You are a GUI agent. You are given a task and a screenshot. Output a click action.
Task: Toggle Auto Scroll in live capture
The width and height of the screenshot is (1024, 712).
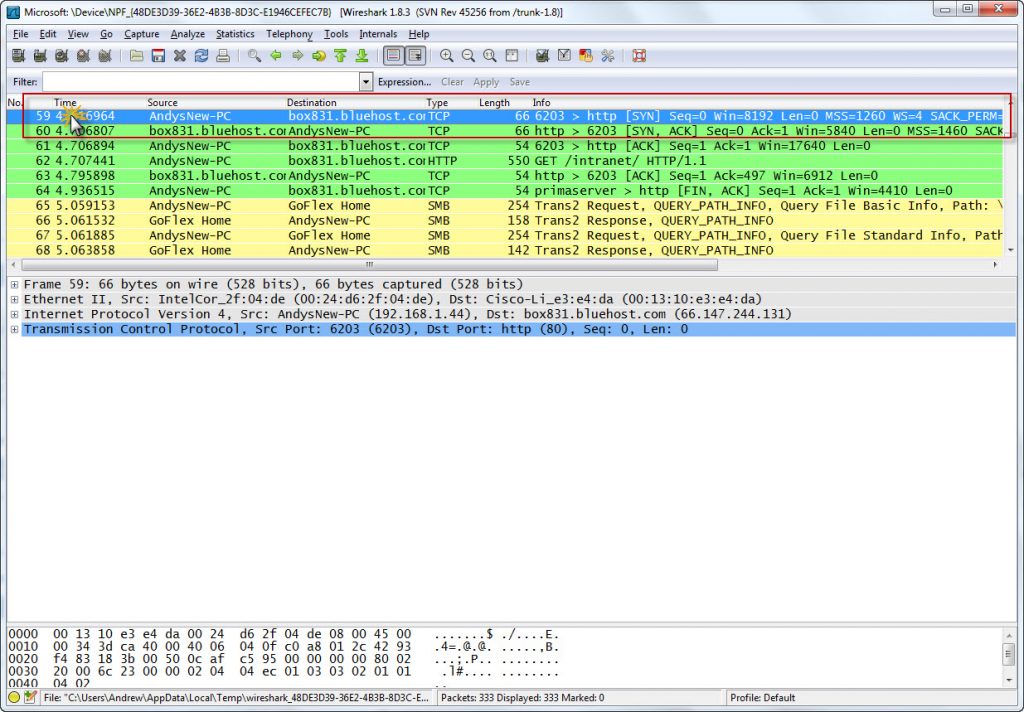pyautogui.click(x=415, y=56)
